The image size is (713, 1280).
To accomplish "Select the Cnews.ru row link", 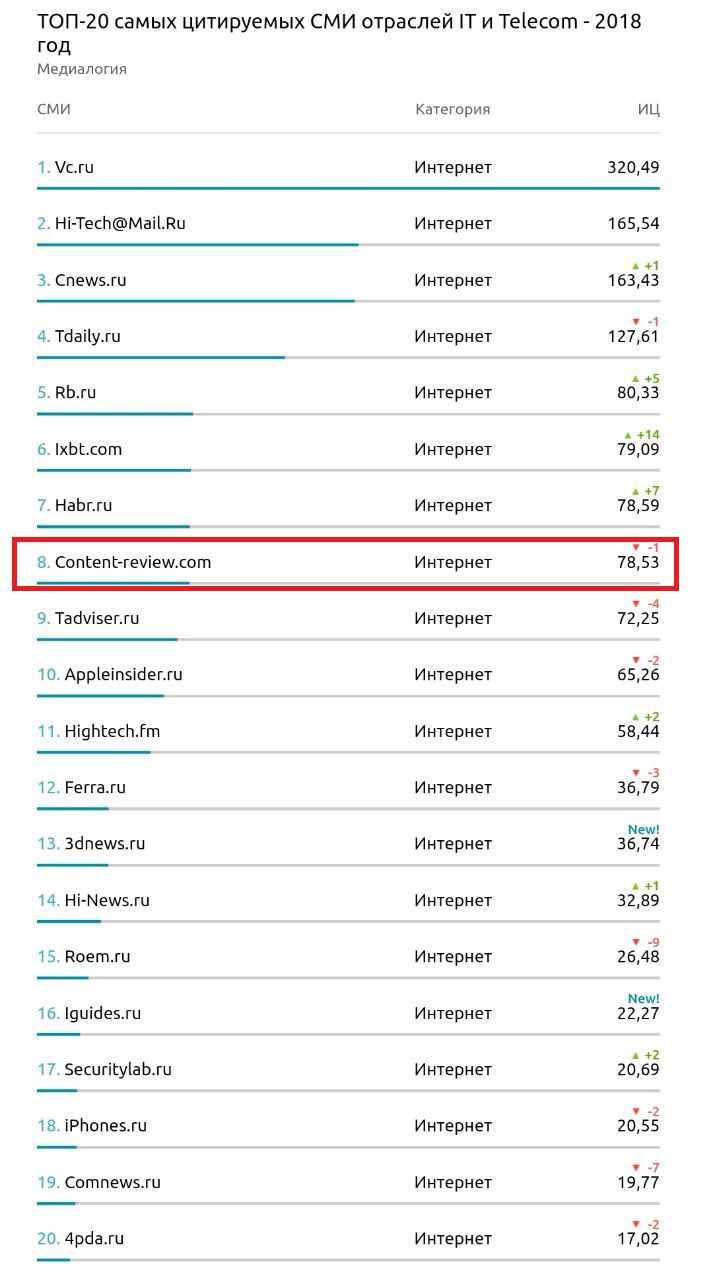I will coord(90,280).
